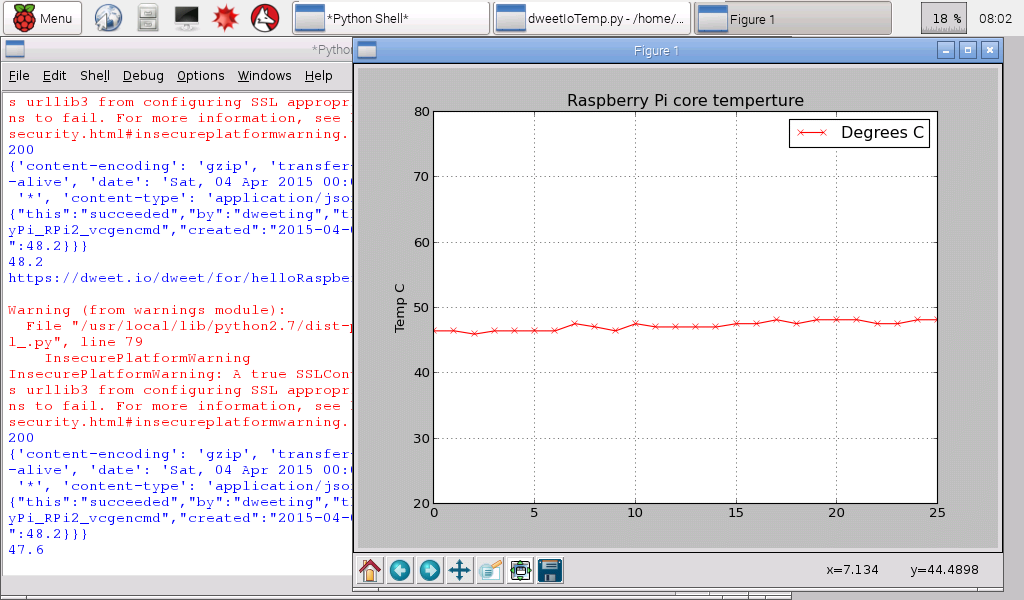Click the 08:02 clock in the panel
The image size is (1024, 600).
995,19
